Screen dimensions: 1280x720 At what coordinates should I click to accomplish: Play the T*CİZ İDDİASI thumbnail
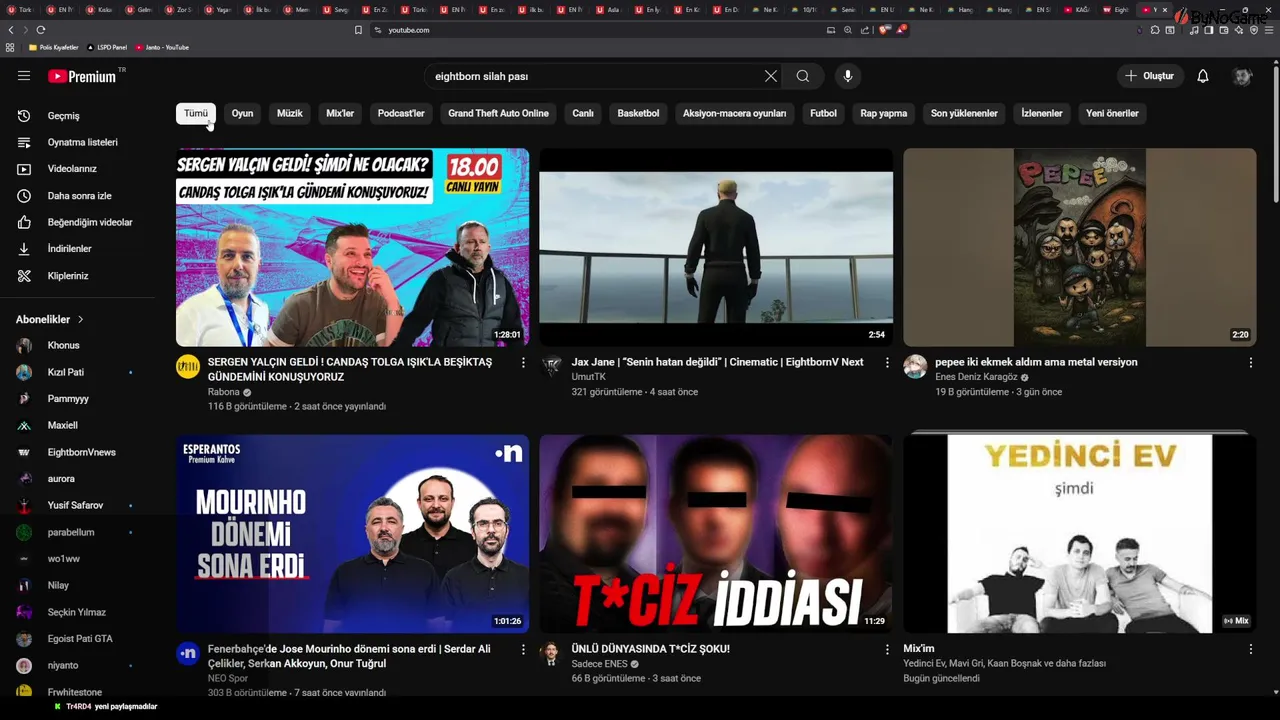tap(716, 534)
